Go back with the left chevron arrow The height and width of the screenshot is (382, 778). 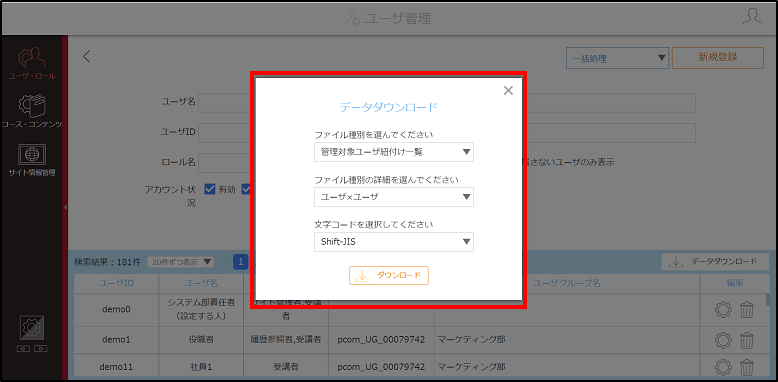pyautogui.click(x=87, y=57)
